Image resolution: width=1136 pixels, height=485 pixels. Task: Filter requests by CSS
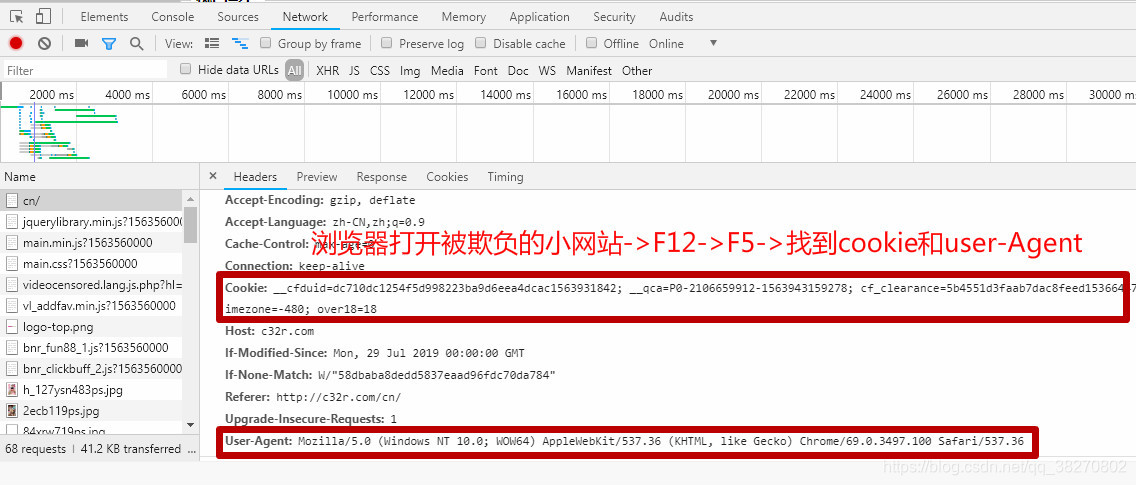tap(380, 70)
